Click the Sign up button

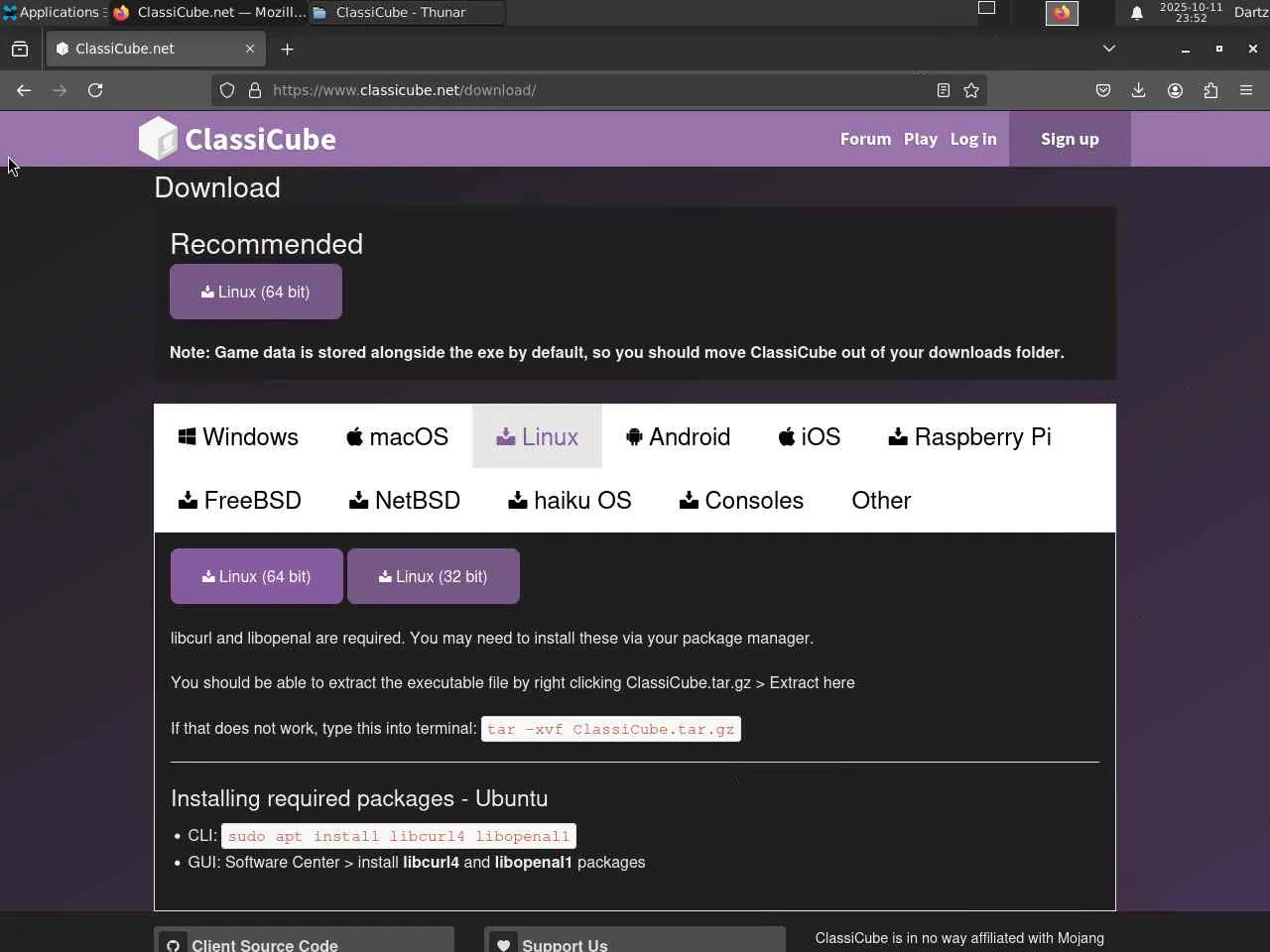(1070, 139)
